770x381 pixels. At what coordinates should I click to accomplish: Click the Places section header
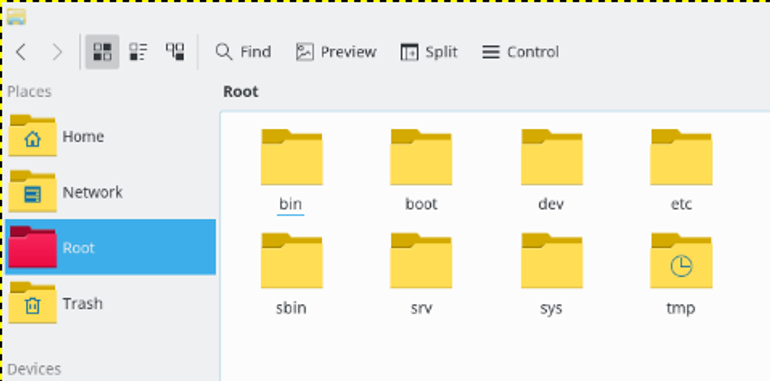[29, 91]
